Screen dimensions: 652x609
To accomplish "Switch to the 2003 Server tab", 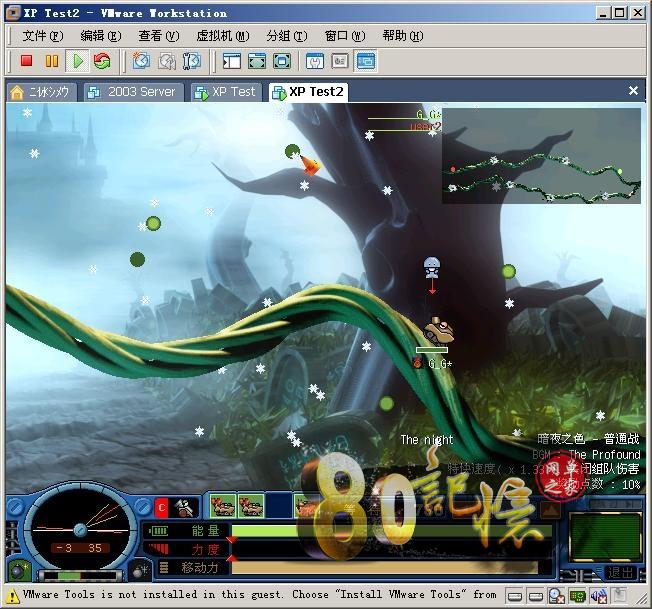I will pyautogui.click(x=131, y=91).
